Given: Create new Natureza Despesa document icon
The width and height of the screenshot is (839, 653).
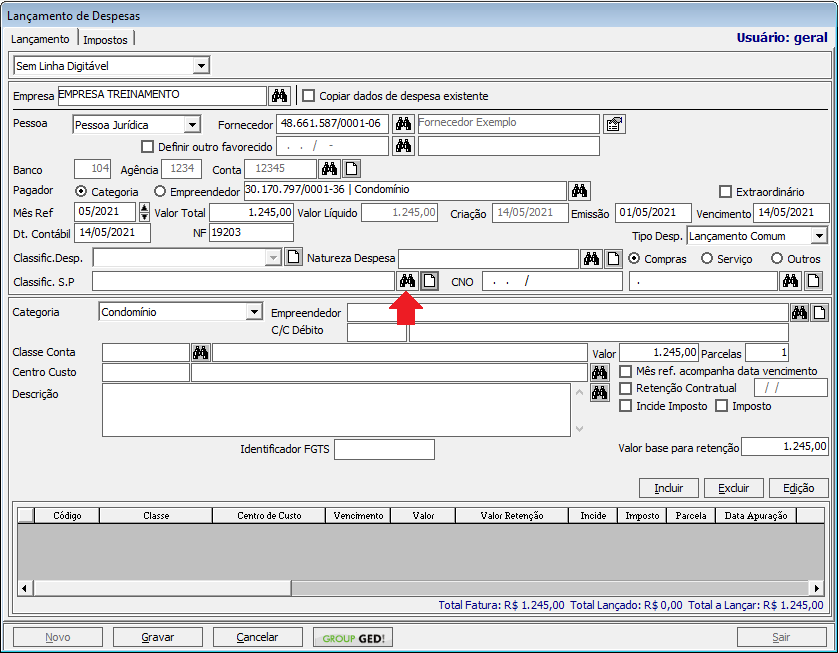Looking at the screenshot, I should coord(614,259).
